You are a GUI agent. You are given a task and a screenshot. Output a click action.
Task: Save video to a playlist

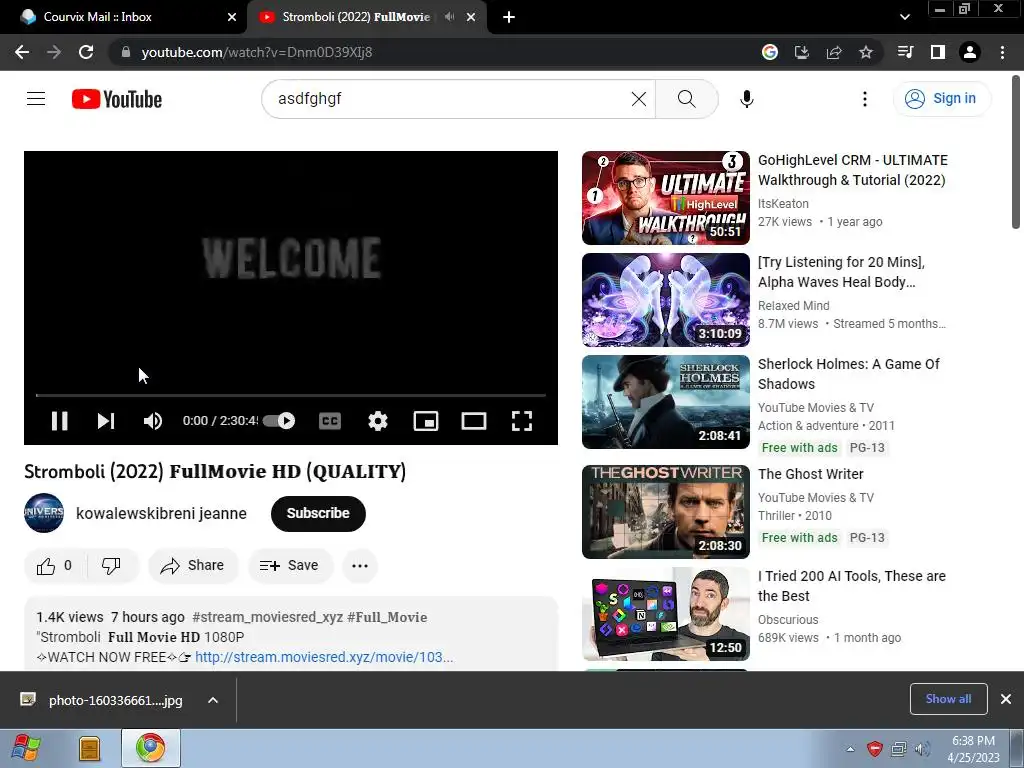click(x=289, y=566)
